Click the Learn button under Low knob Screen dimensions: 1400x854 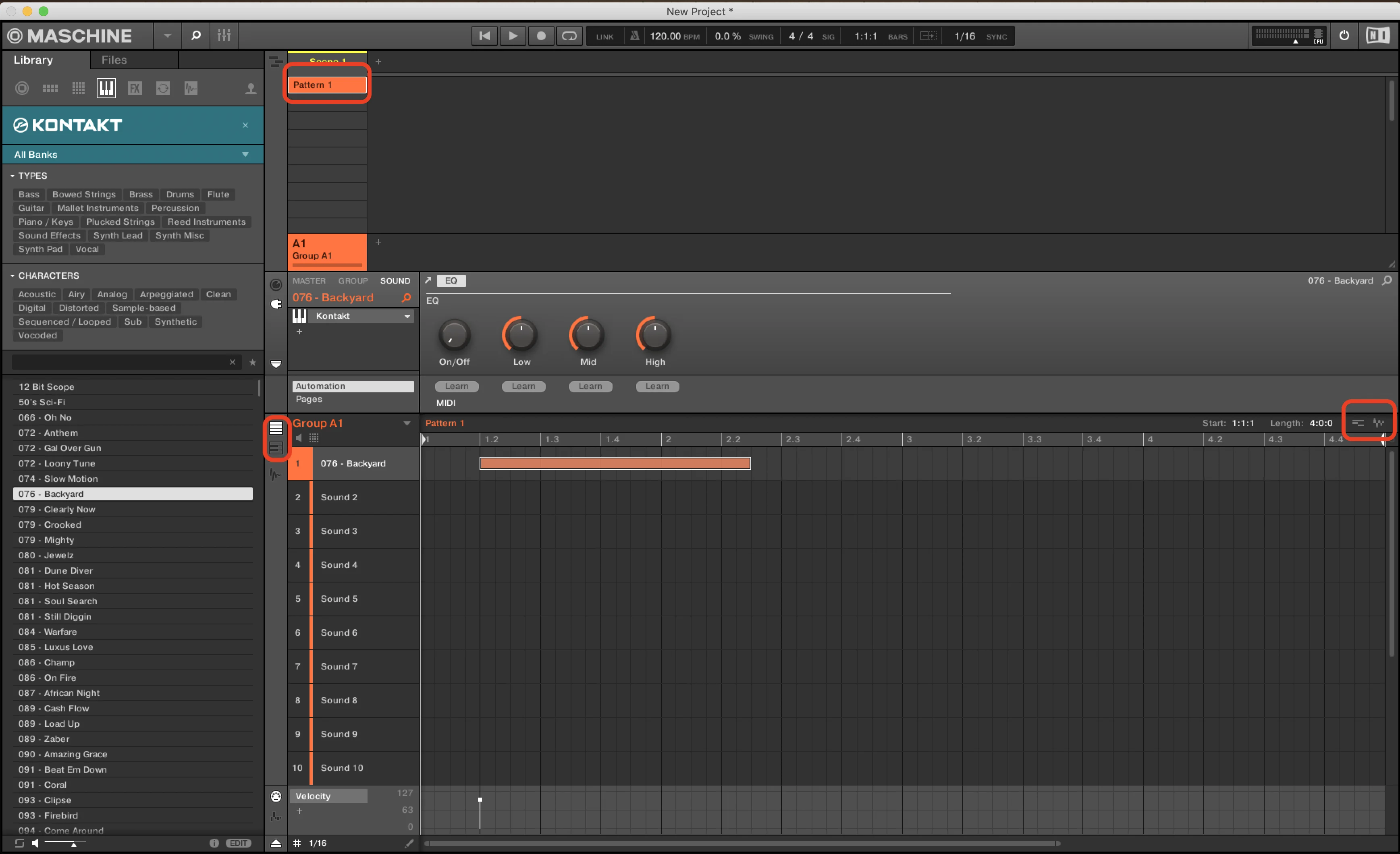pos(523,386)
